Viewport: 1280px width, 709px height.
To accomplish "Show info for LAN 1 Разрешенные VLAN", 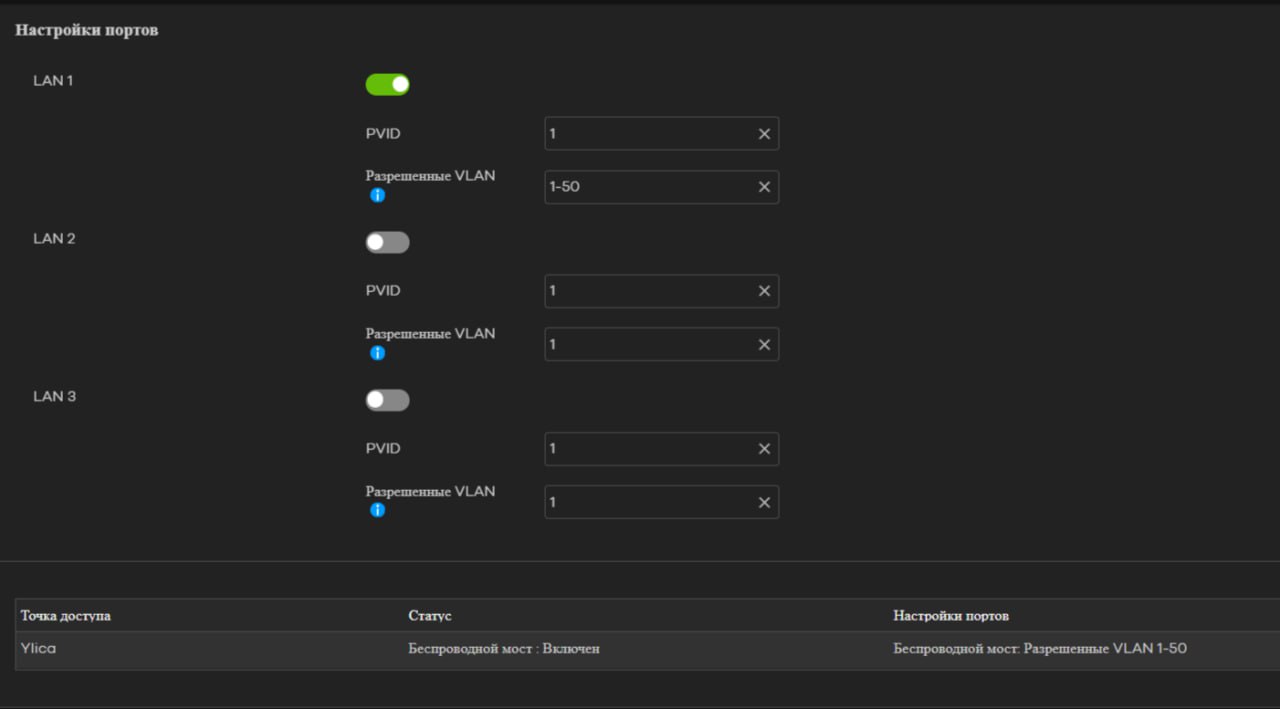I will [x=377, y=195].
